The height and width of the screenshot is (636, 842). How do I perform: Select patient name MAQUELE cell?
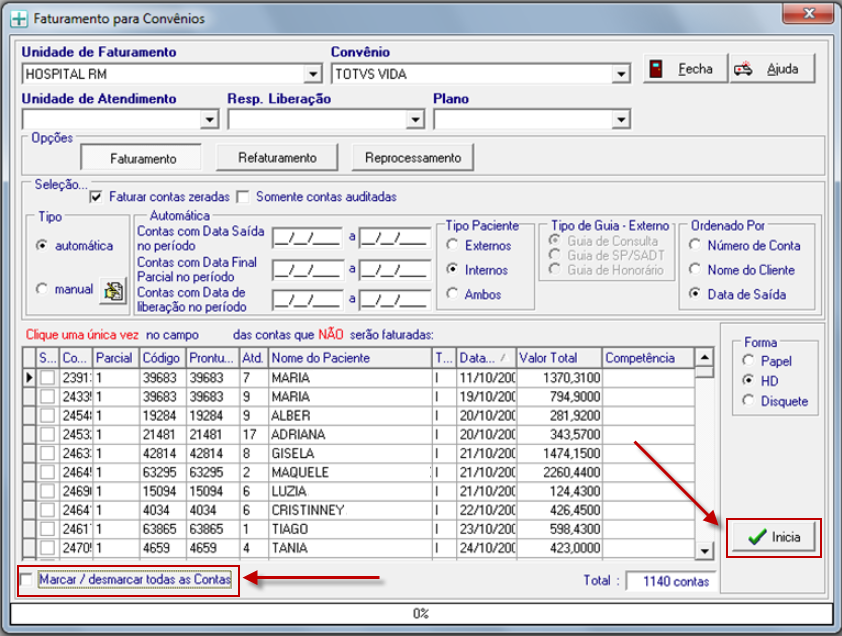coord(350,472)
